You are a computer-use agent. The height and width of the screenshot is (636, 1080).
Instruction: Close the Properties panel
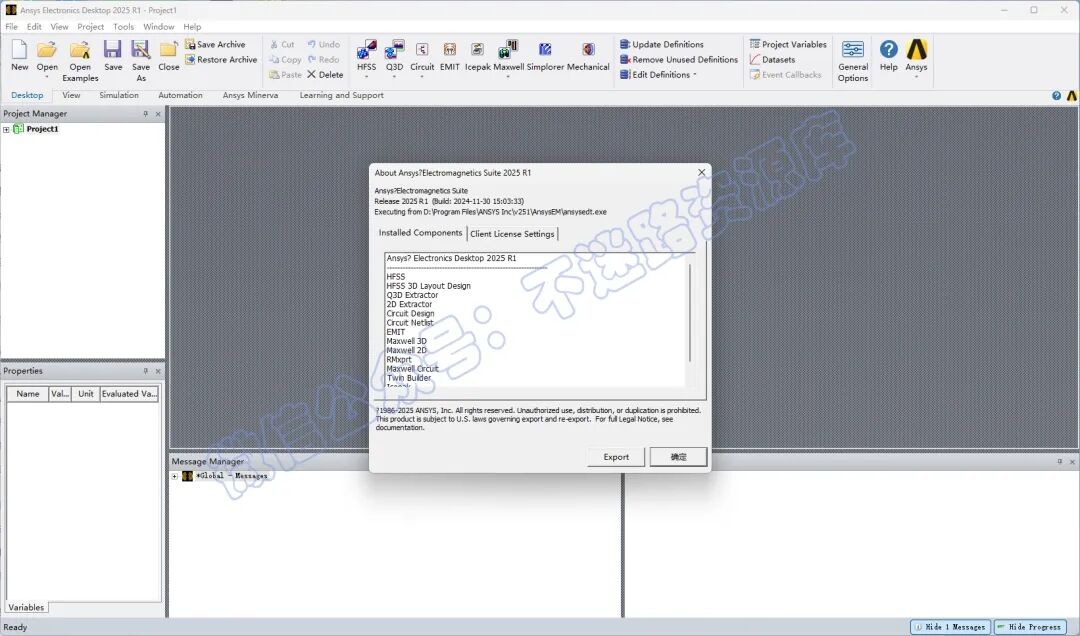click(x=158, y=371)
